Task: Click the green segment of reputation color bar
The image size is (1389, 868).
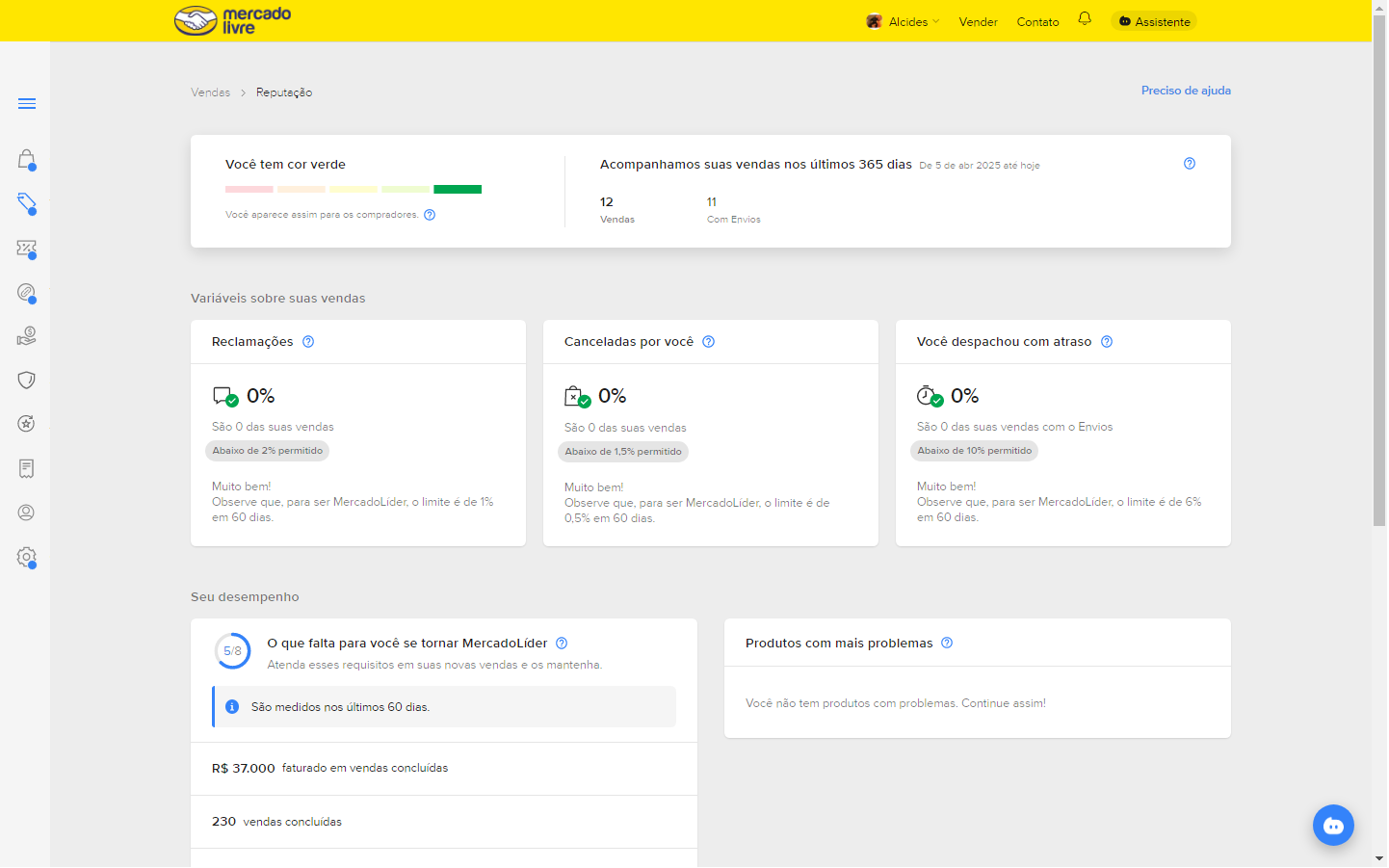Action: click(x=458, y=190)
